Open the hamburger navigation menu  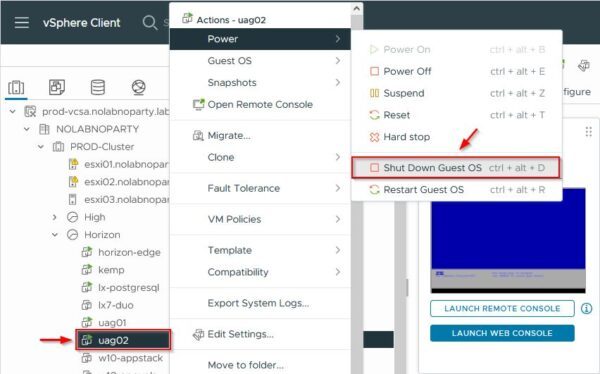21,23
